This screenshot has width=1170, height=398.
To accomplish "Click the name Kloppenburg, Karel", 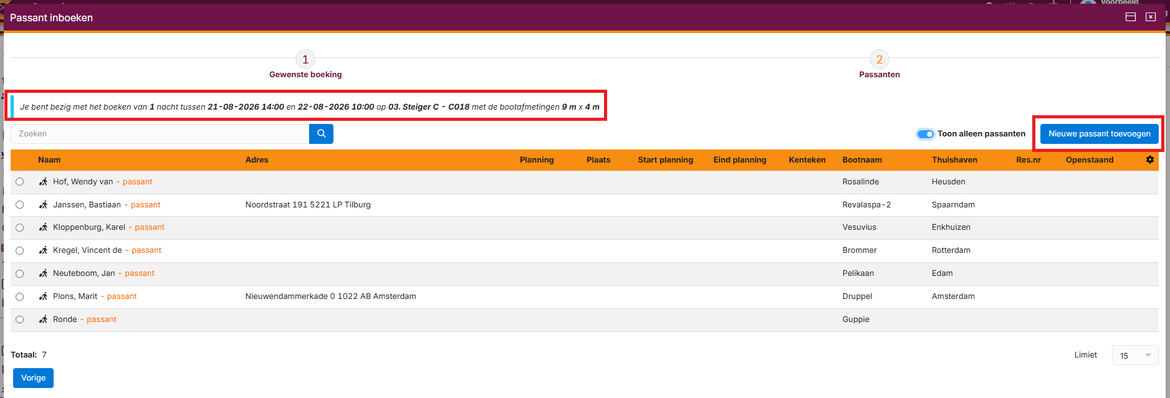I will 89,227.
